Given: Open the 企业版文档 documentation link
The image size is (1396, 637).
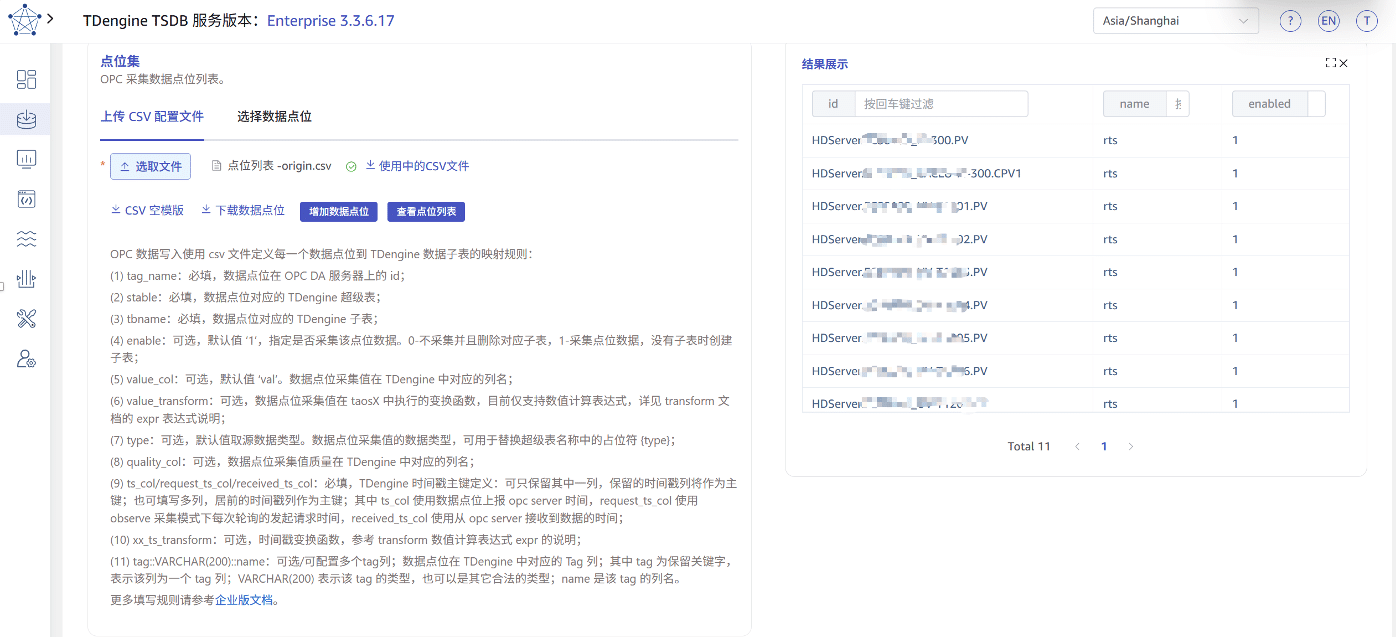Looking at the screenshot, I should (245, 600).
